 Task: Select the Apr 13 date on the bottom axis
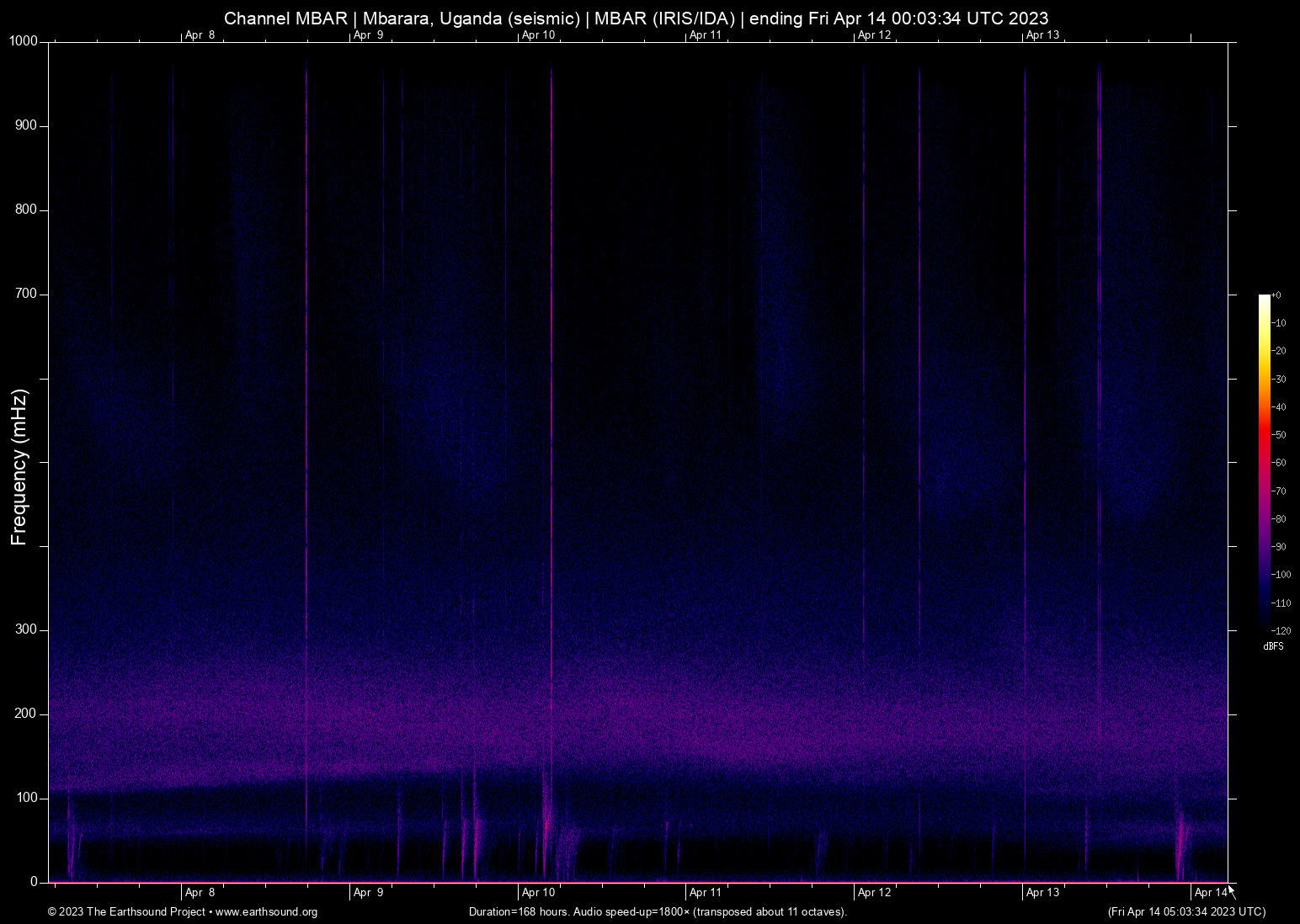(x=1042, y=892)
